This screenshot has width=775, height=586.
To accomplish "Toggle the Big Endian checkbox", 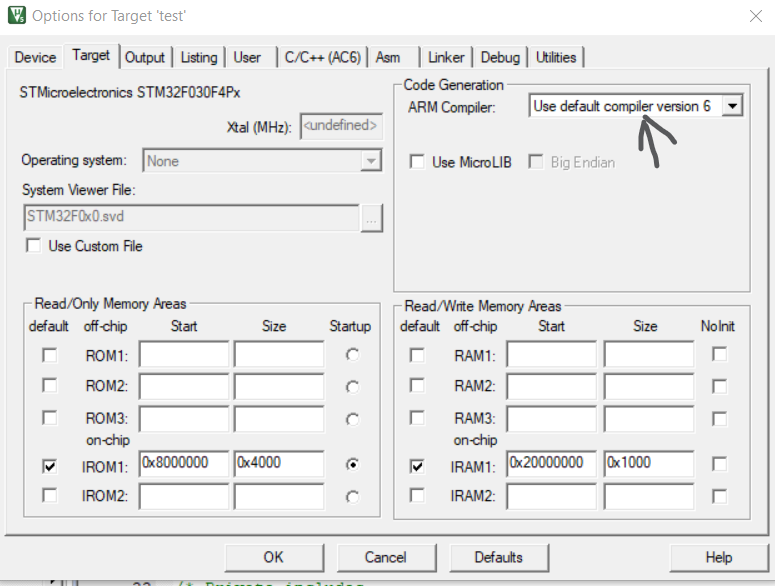I will [536, 162].
